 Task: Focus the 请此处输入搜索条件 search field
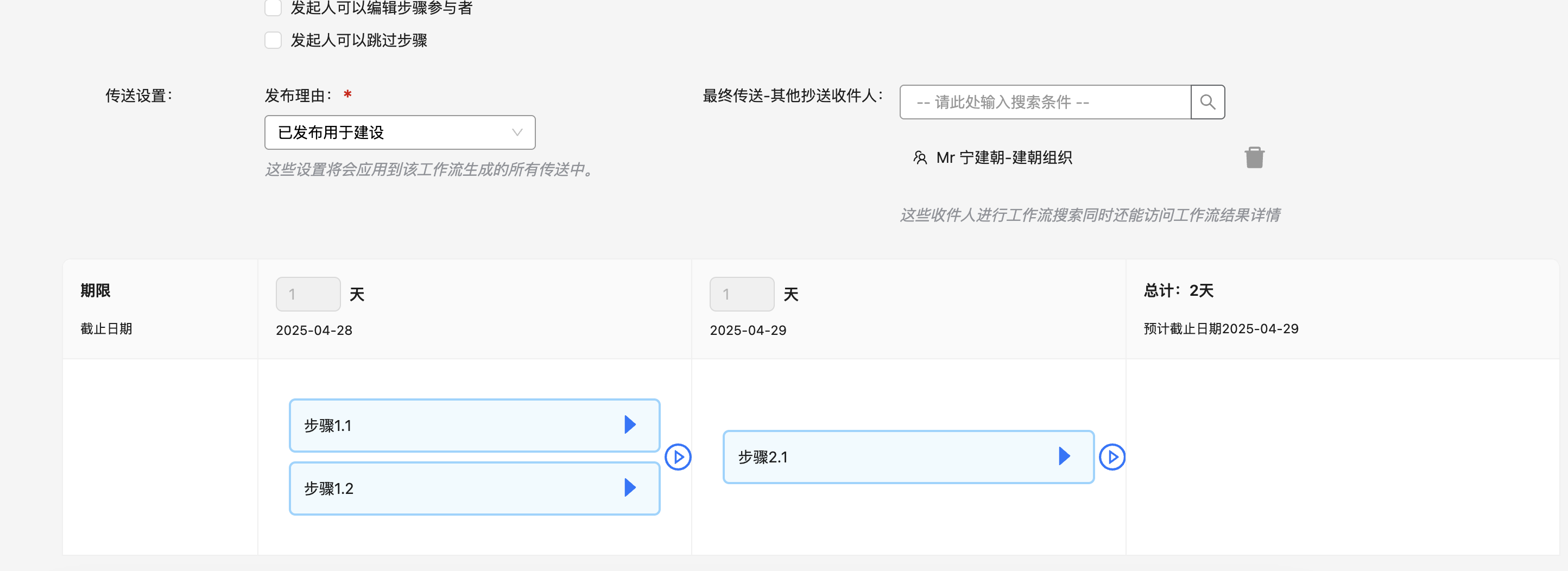coord(1045,102)
